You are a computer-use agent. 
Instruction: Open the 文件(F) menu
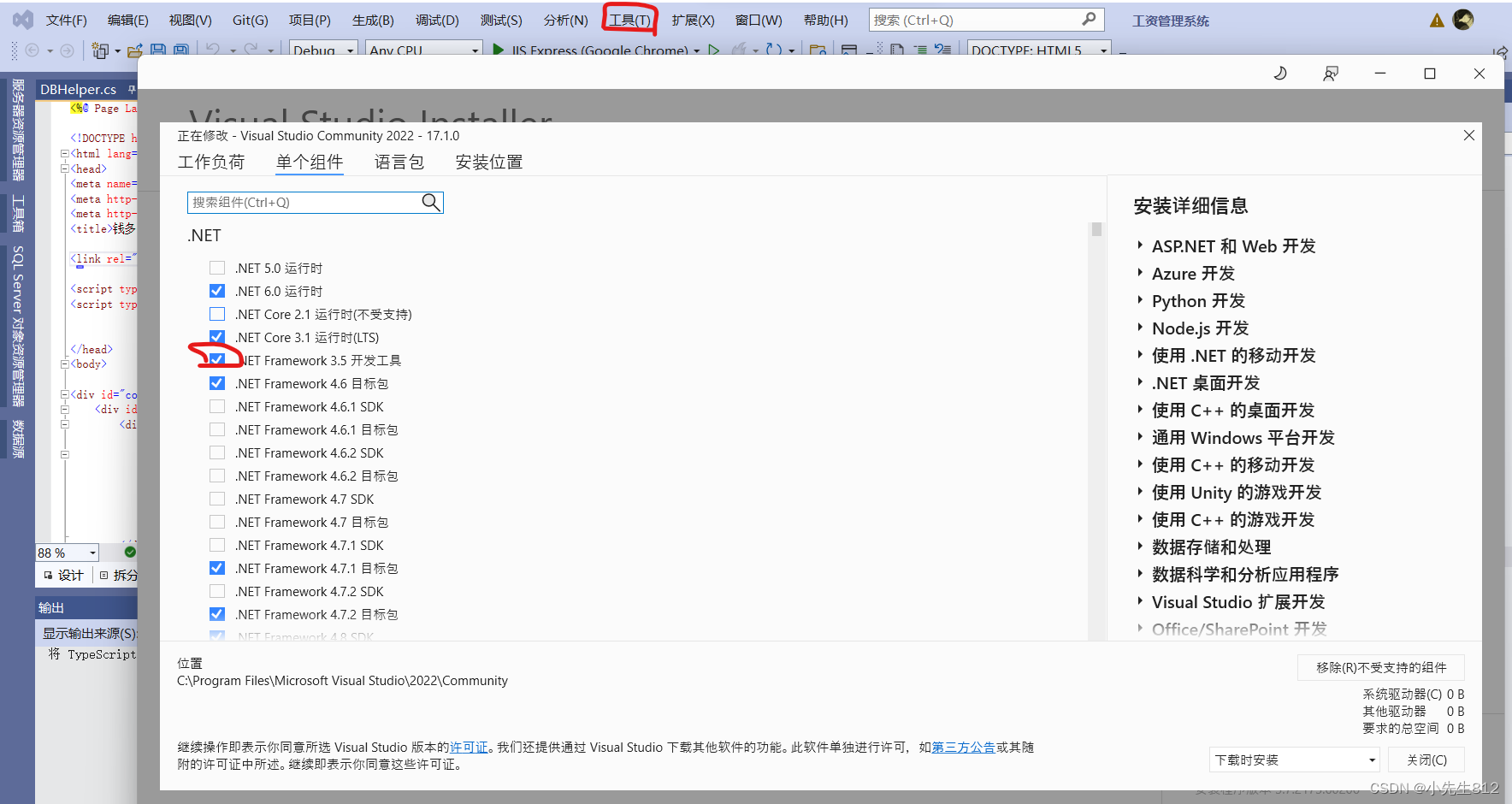(66, 20)
